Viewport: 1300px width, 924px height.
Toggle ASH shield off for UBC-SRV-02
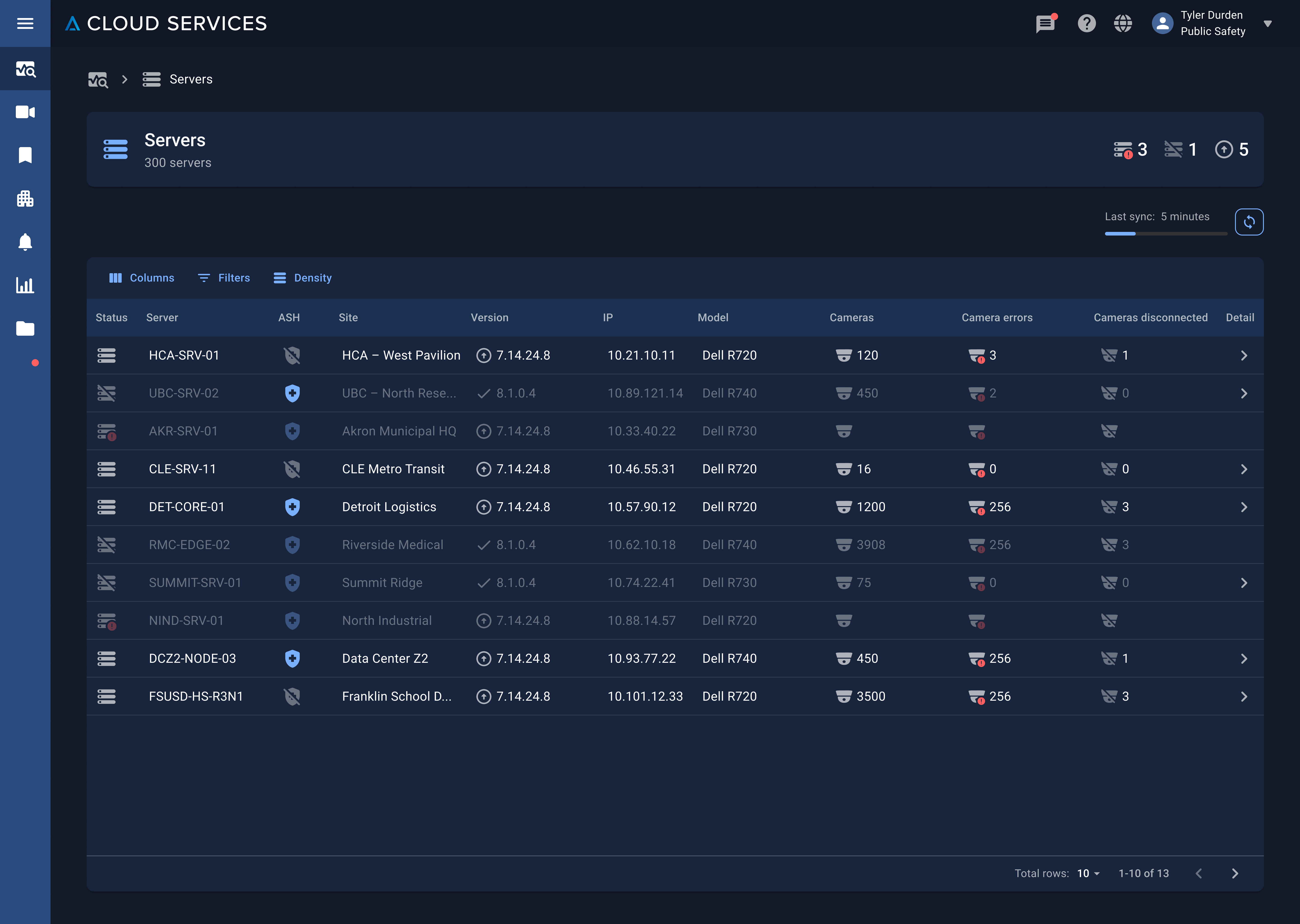click(292, 393)
